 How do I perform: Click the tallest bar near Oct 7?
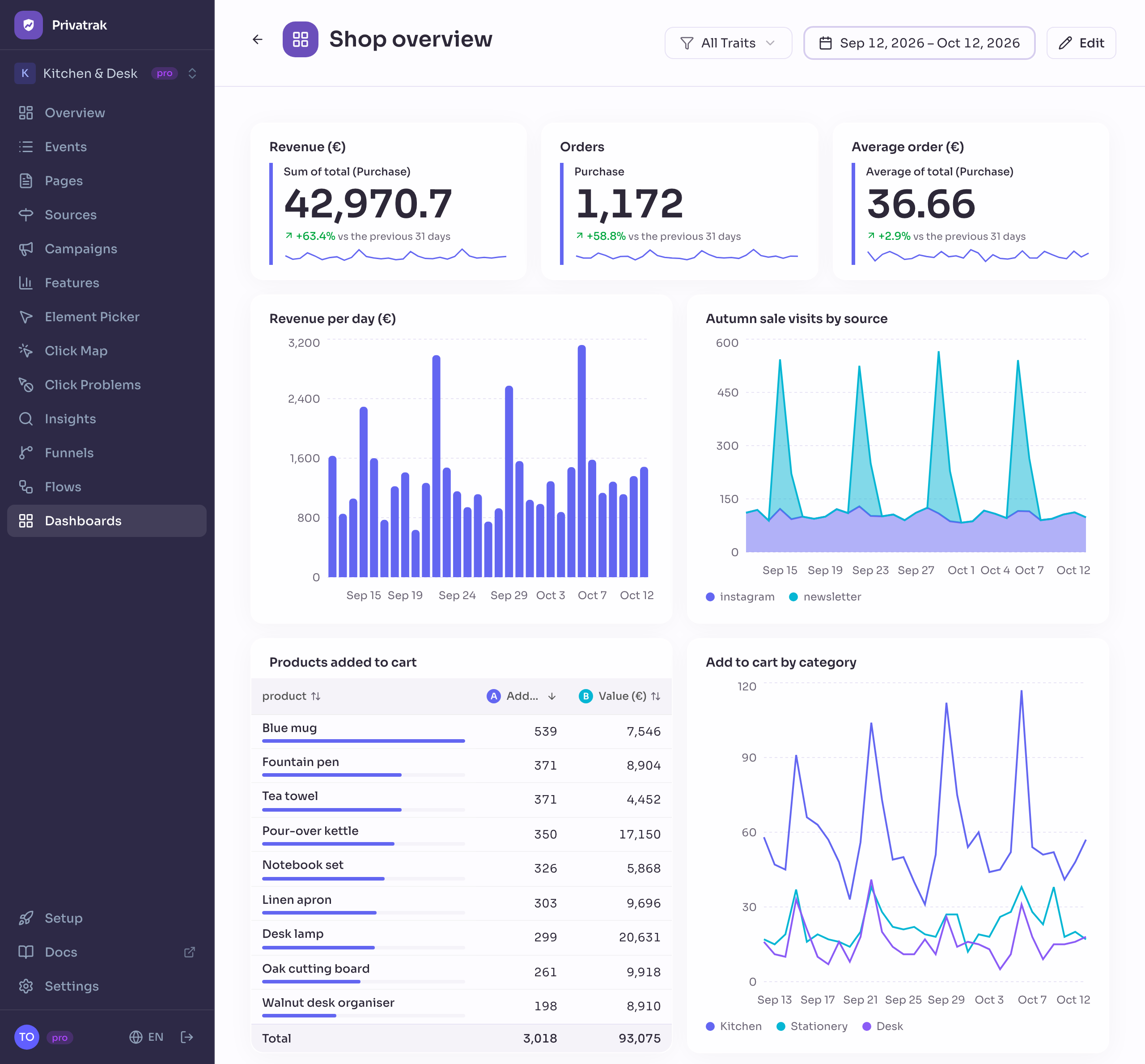point(581,460)
